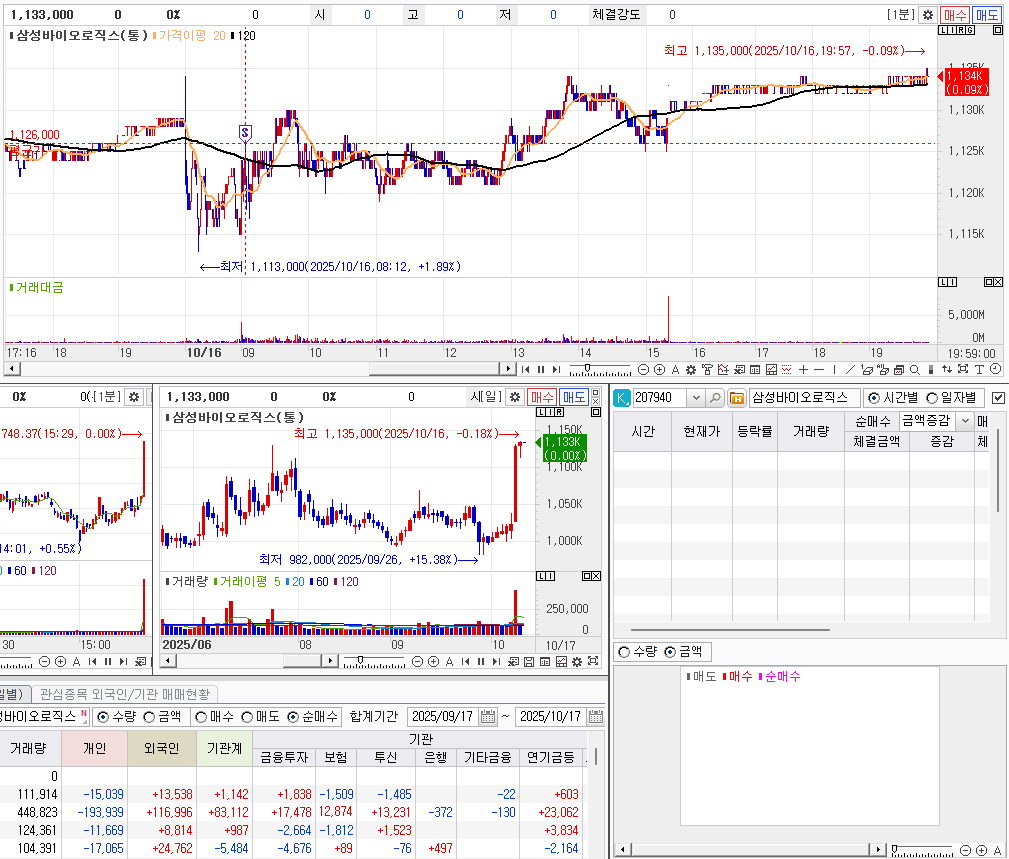Click add-indicator chart icon in main toolbar
This screenshot has height=859, width=1009.
(x=723, y=369)
